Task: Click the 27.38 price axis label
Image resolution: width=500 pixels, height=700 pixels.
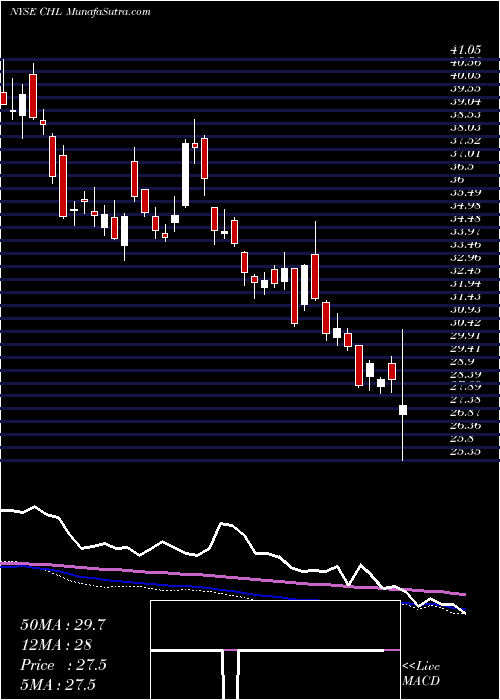Action: (x=464, y=400)
